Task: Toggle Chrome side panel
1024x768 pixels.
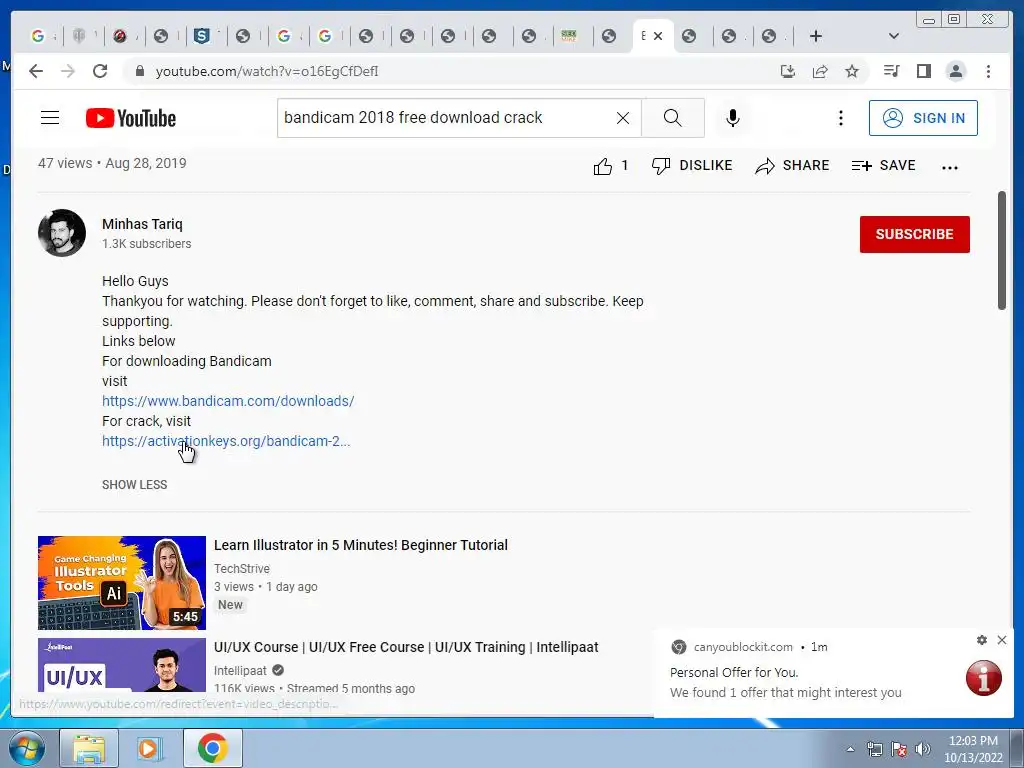Action: pyautogui.click(x=923, y=71)
